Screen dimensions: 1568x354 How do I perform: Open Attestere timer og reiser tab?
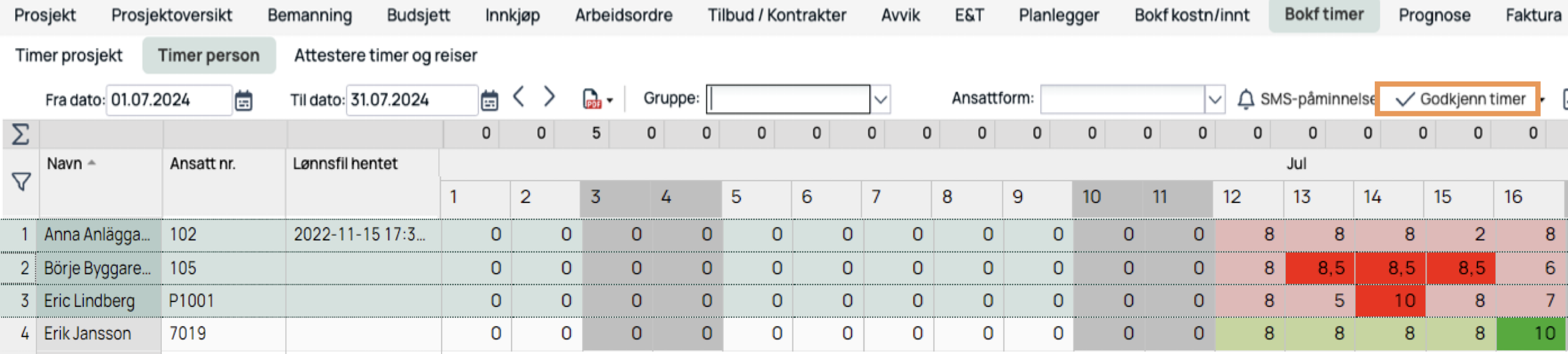pos(385,56)
